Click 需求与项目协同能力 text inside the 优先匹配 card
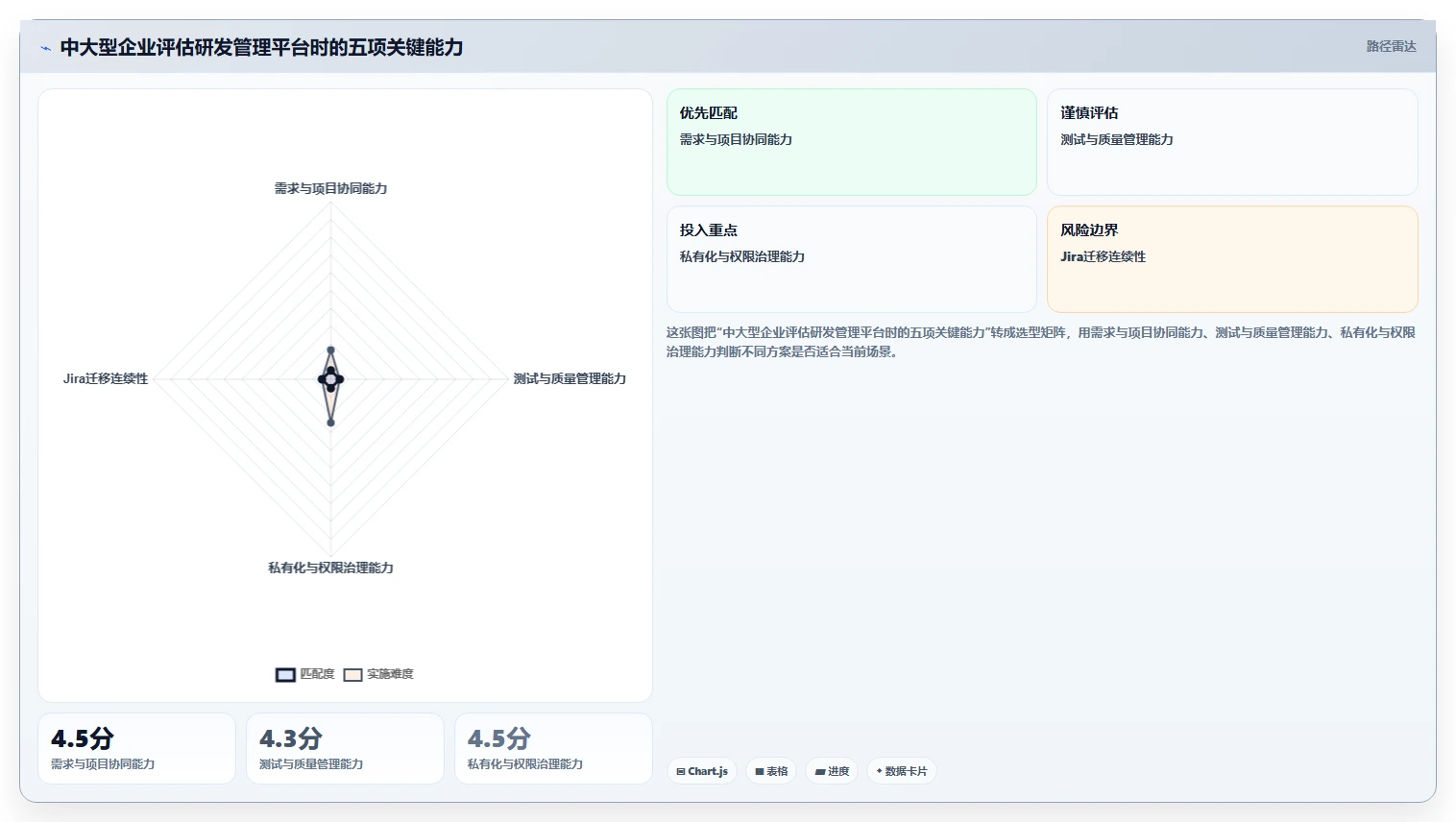The height and width of the screenshot is (822, 1456). tap(736, 139)
